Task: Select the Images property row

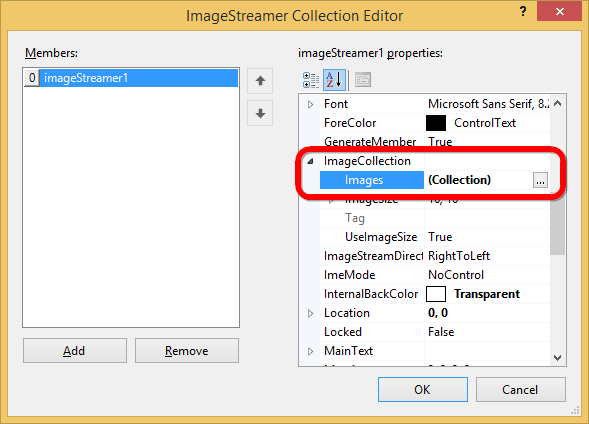Action: (x=434, y=180)
